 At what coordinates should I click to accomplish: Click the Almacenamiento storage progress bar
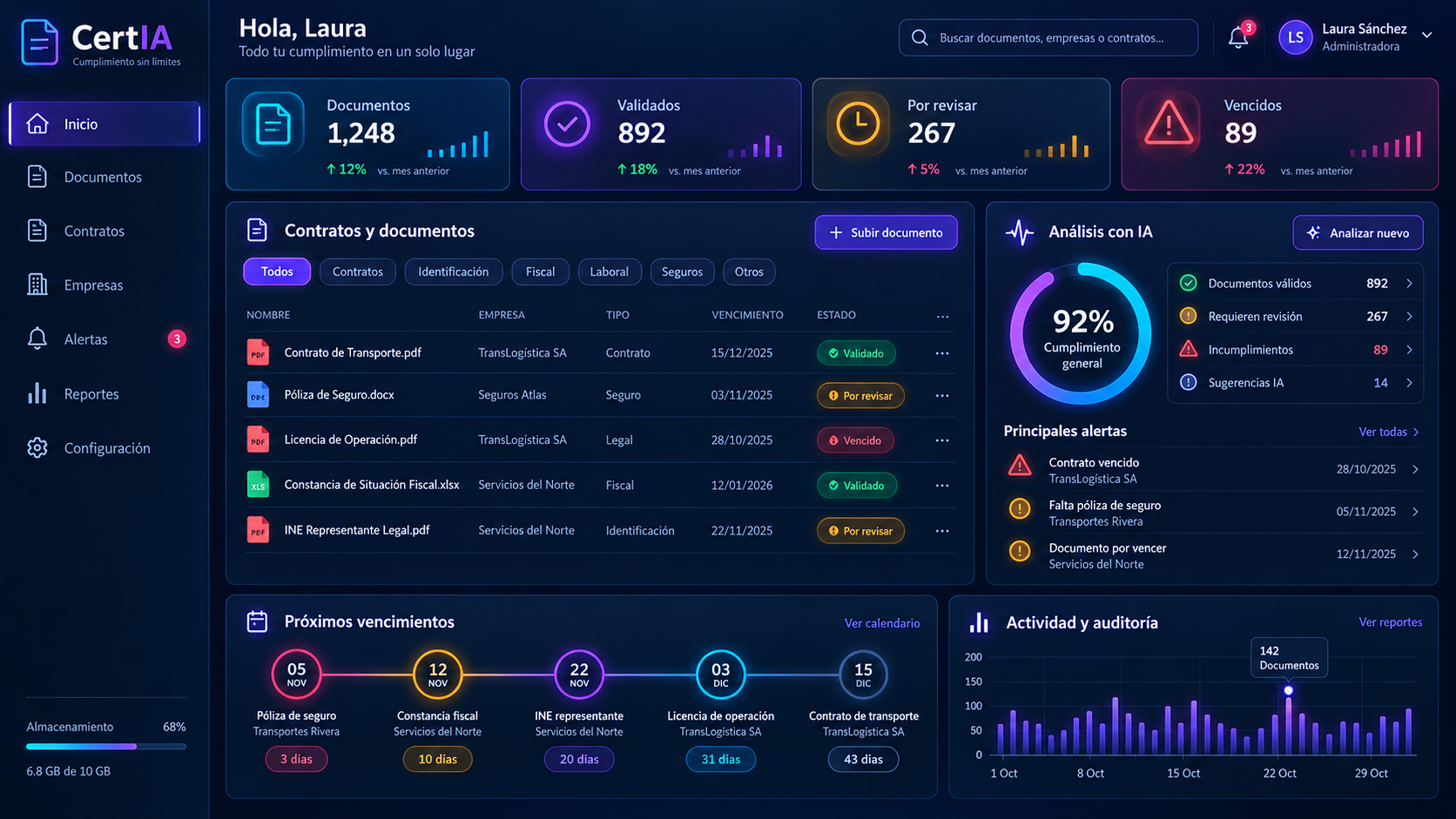coord(106,747)
